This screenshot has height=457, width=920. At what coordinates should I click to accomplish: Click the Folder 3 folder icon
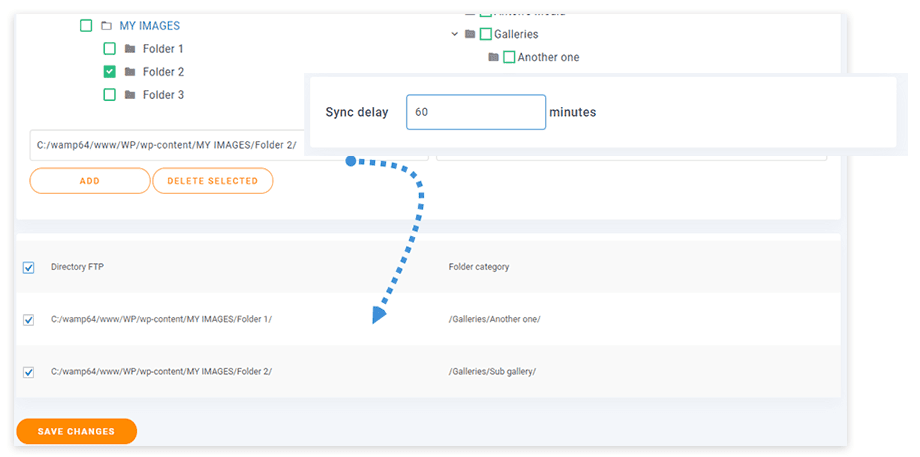[x=130, y=95]
